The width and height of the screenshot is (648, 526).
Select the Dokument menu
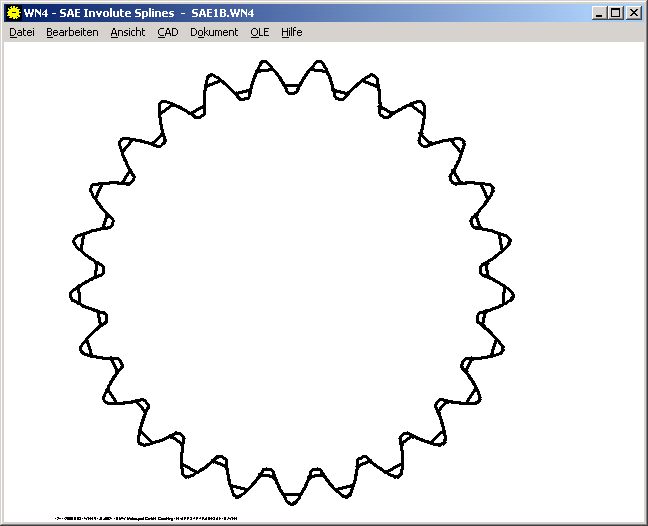[214, 32]
